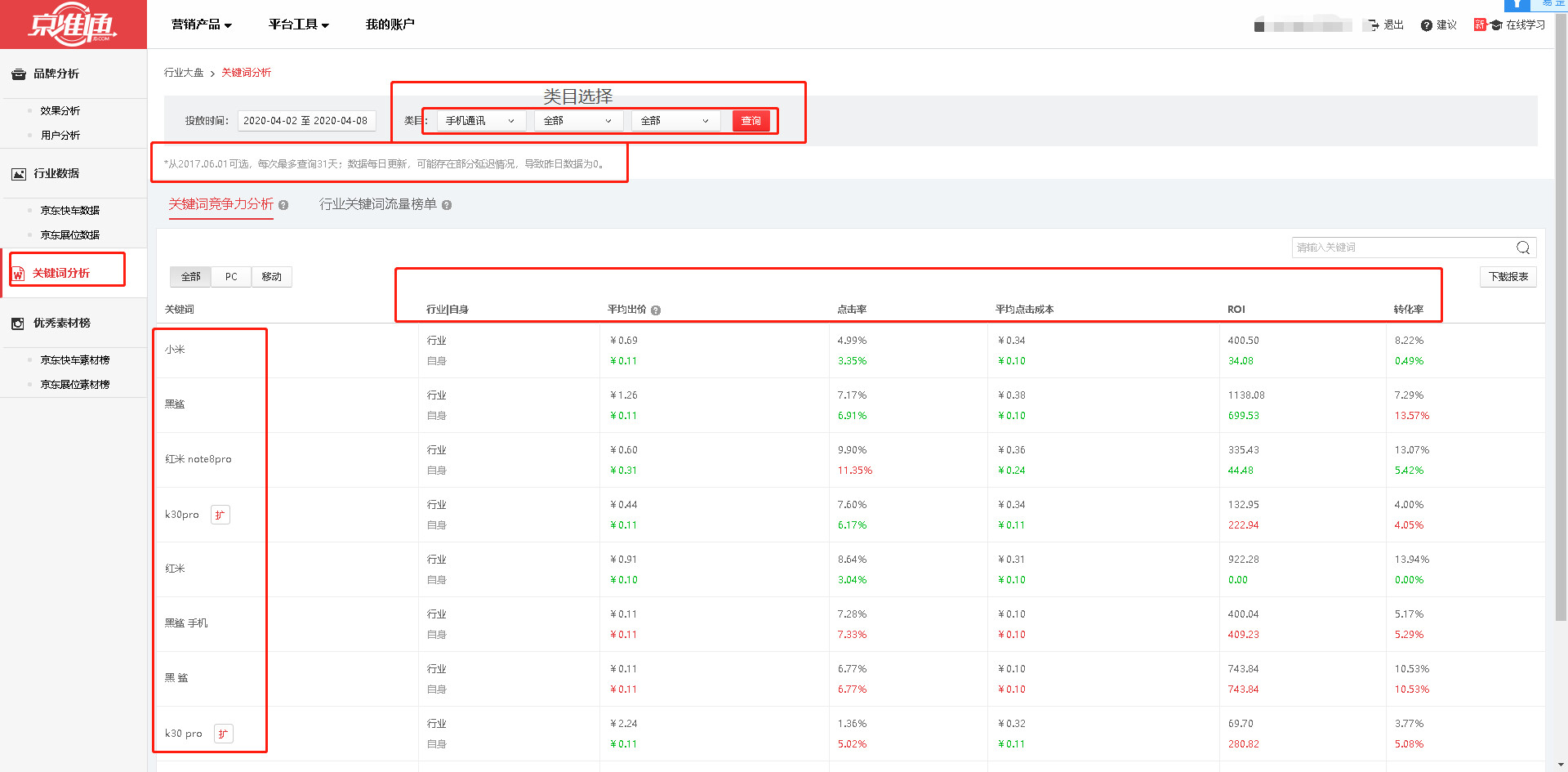Click the page vertical scrollbar
The height and width of the screenshot is (772, 1568).
(1561, 319)
